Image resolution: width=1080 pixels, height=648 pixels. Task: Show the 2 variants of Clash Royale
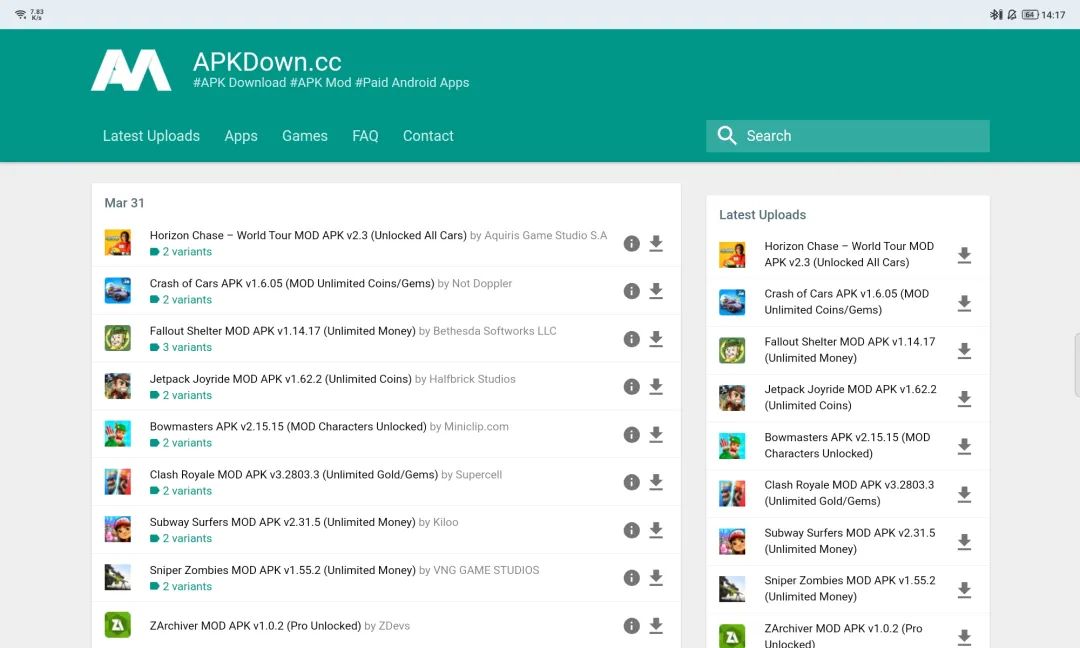point(181,491)
